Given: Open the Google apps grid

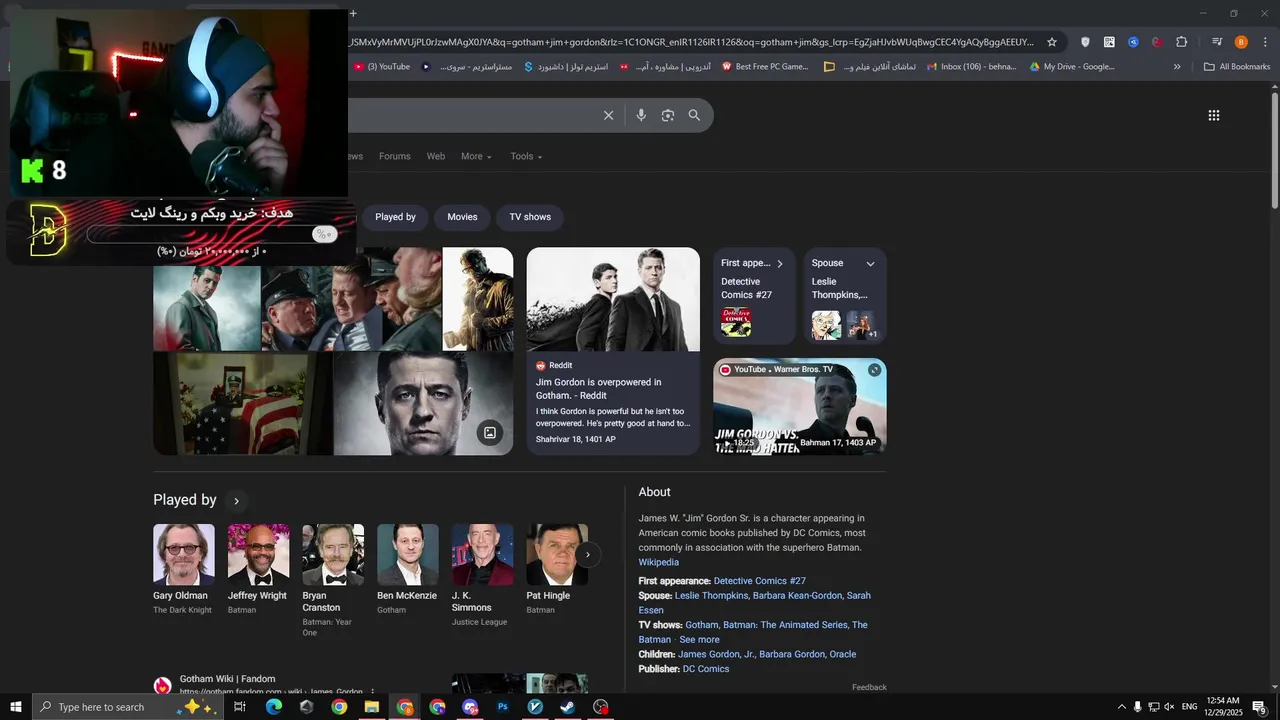Looking at the screenshot, I should click(x=1214, y=116).
